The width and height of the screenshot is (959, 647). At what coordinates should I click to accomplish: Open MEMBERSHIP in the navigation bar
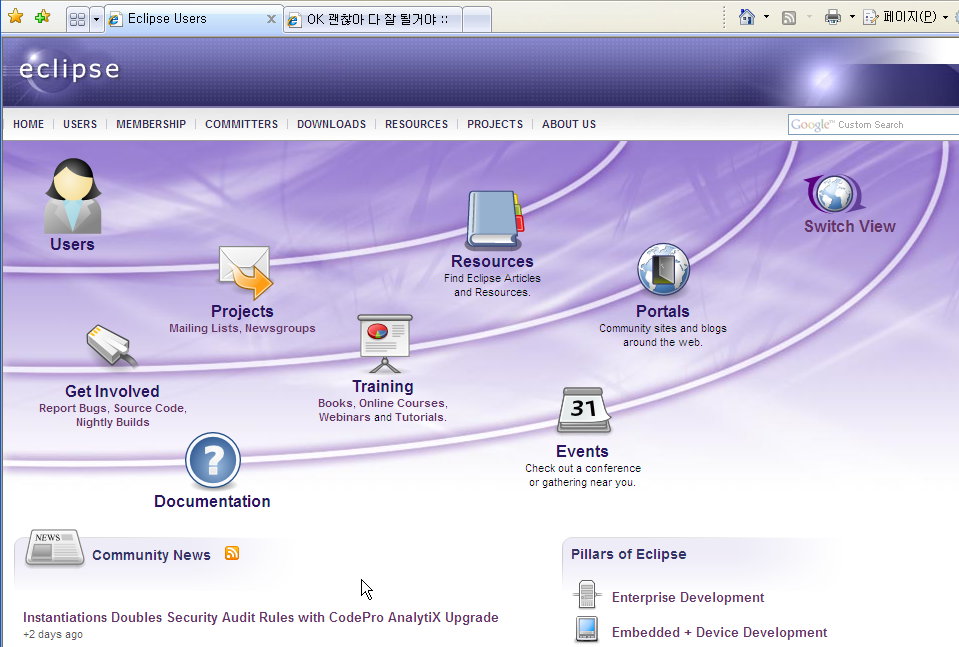151,124
